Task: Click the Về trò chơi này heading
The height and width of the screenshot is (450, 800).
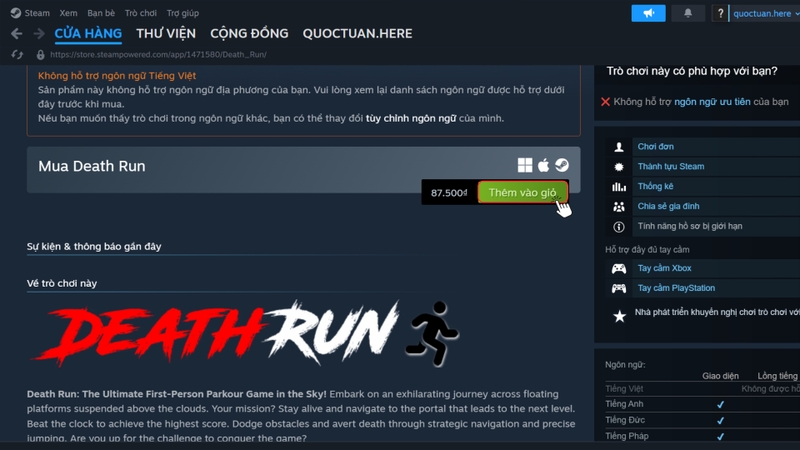Action: 62,284
